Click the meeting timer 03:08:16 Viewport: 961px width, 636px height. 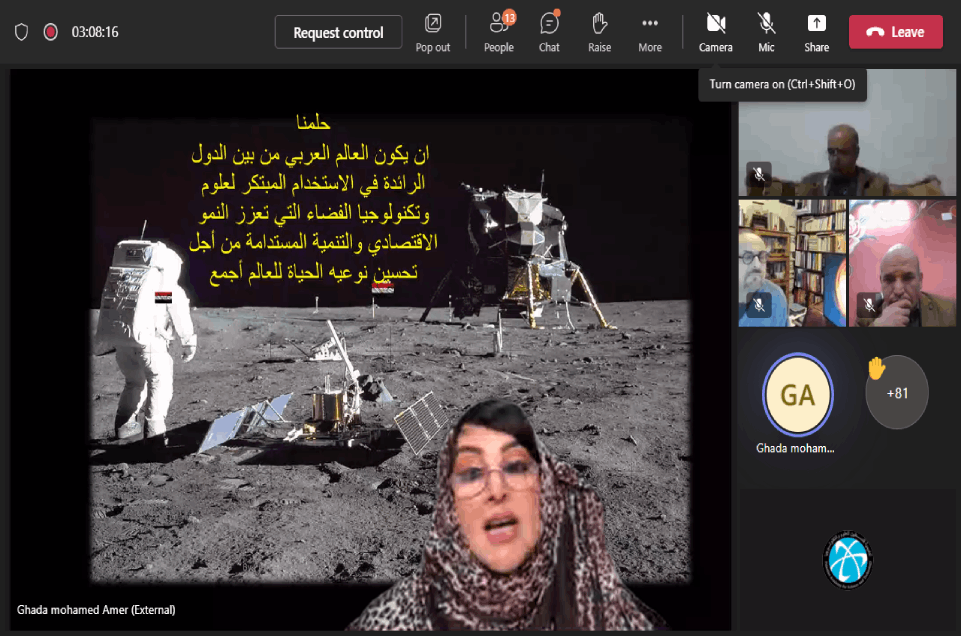coord(95,32)
